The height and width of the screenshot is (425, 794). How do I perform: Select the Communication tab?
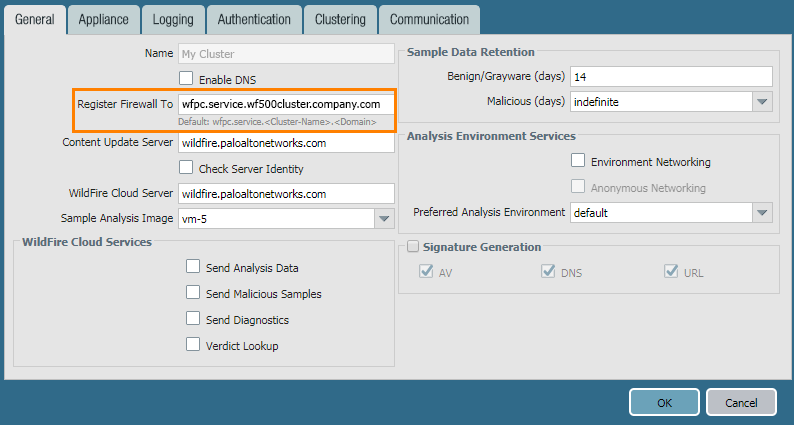(x=429, y=19)
